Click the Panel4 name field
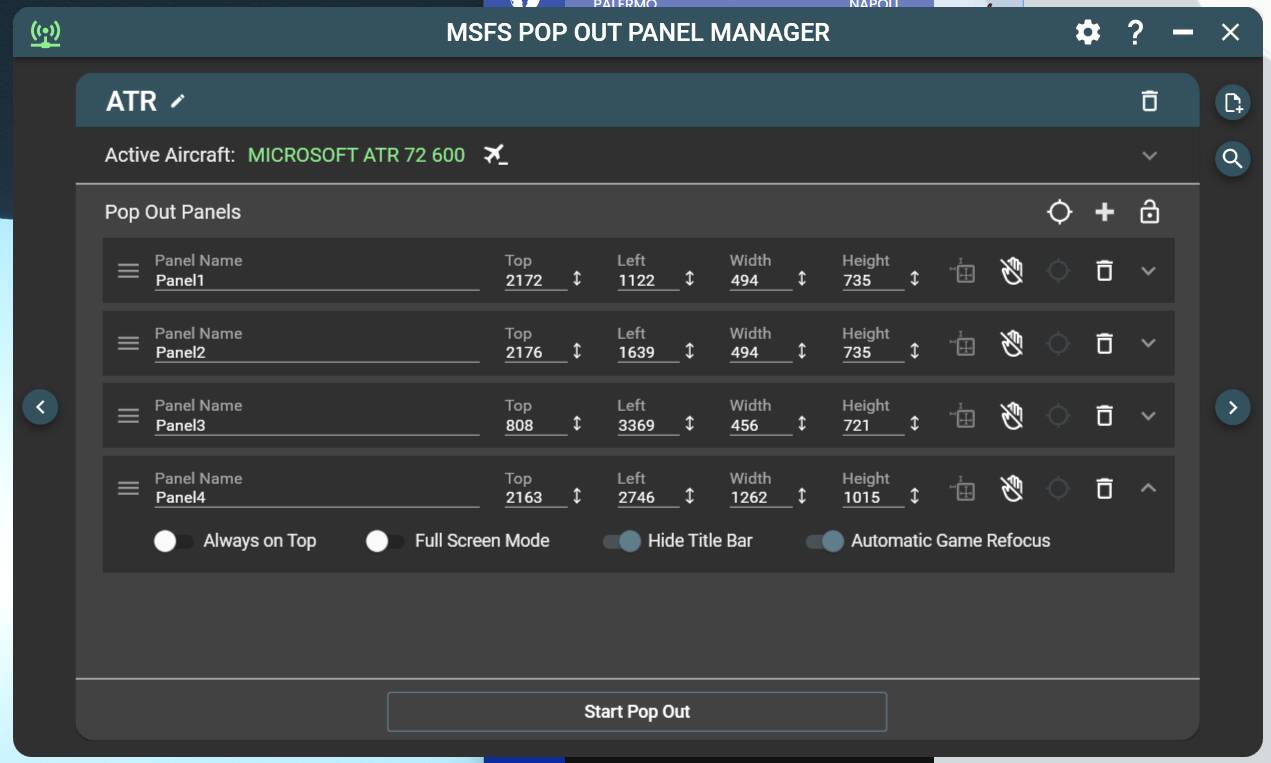Viewport: 1271px width, 763px height. point(317,498)
